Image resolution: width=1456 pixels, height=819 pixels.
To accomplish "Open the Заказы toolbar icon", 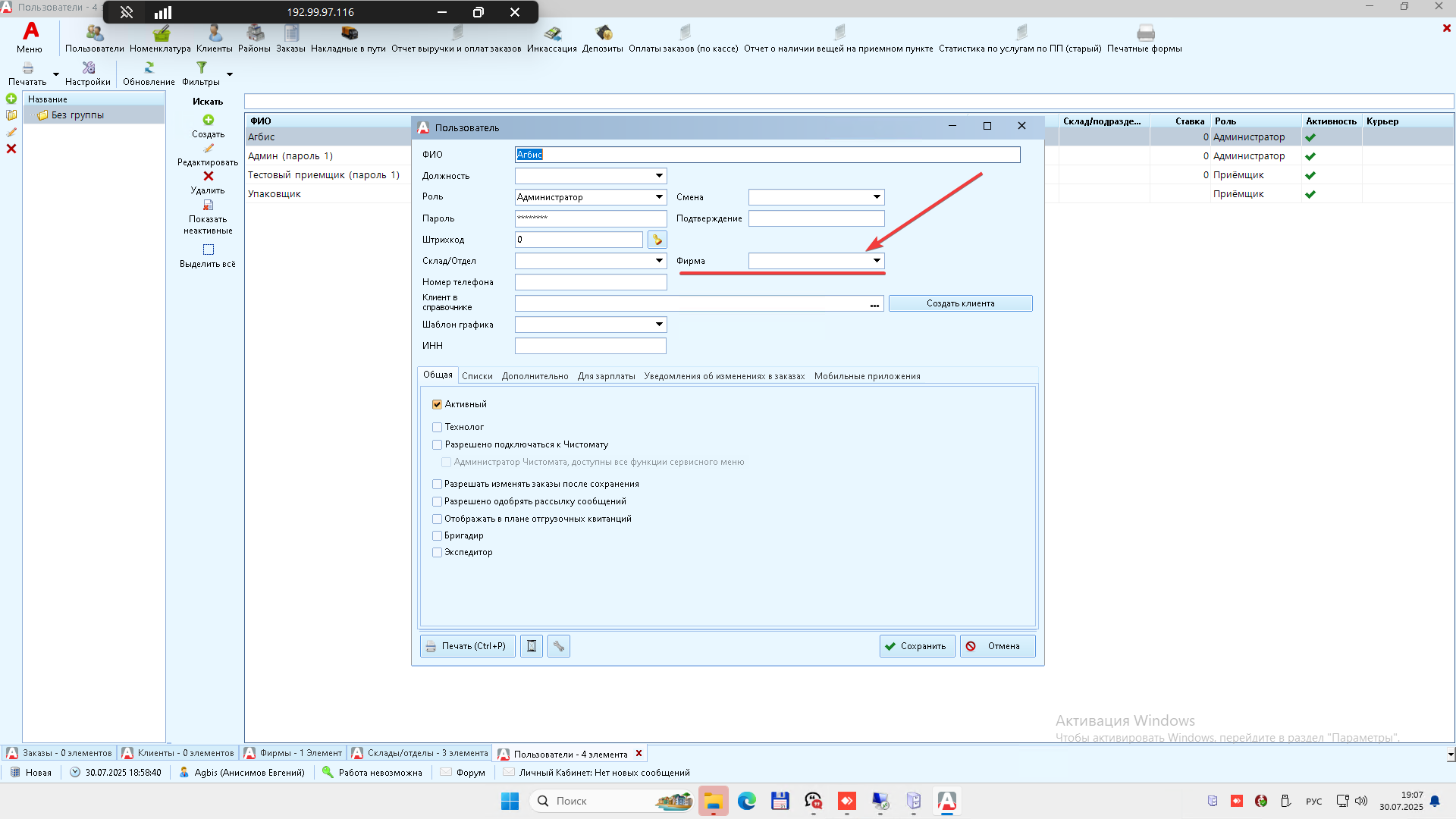I will pyautogui.click(x=291, y=33).
